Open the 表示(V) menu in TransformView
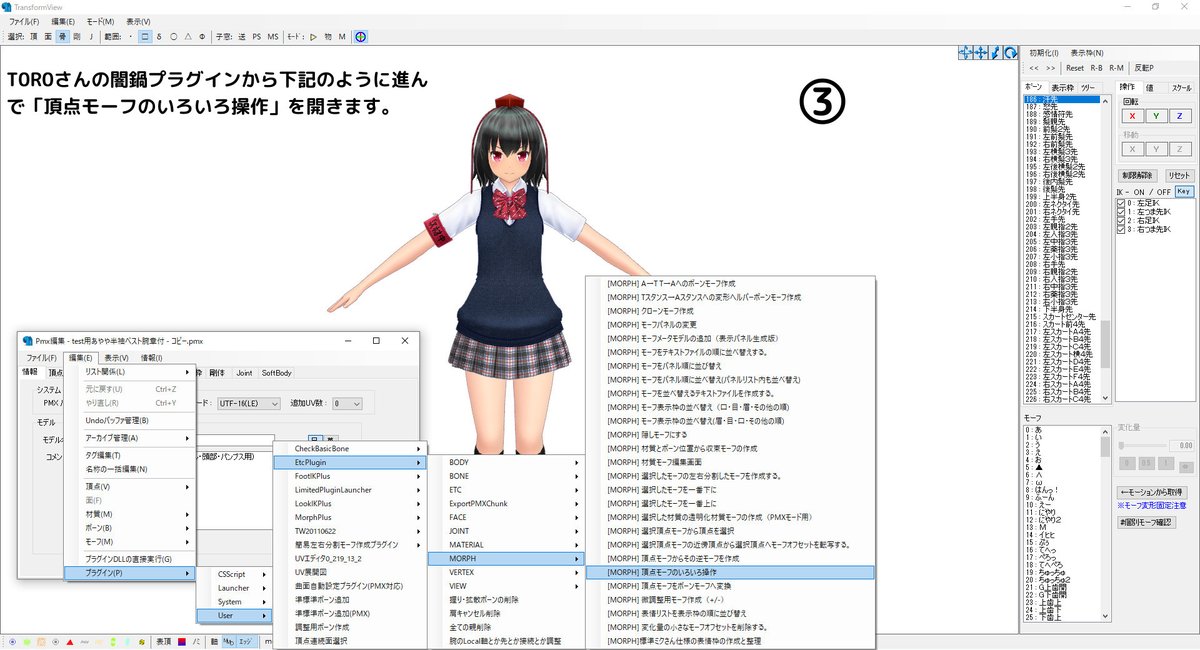1200x650 pixels. (x=140, y=20)
